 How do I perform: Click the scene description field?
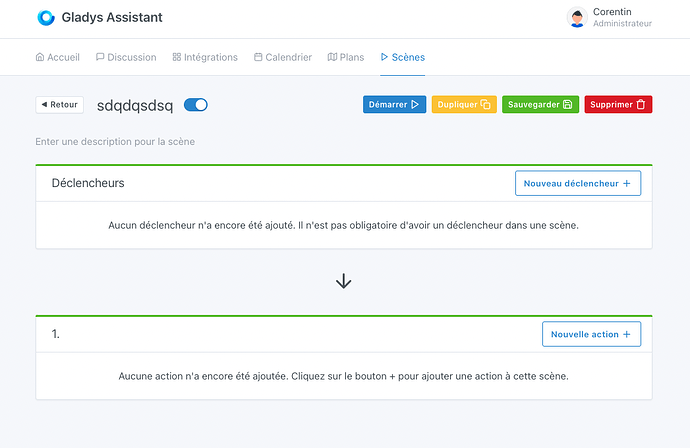115,142
